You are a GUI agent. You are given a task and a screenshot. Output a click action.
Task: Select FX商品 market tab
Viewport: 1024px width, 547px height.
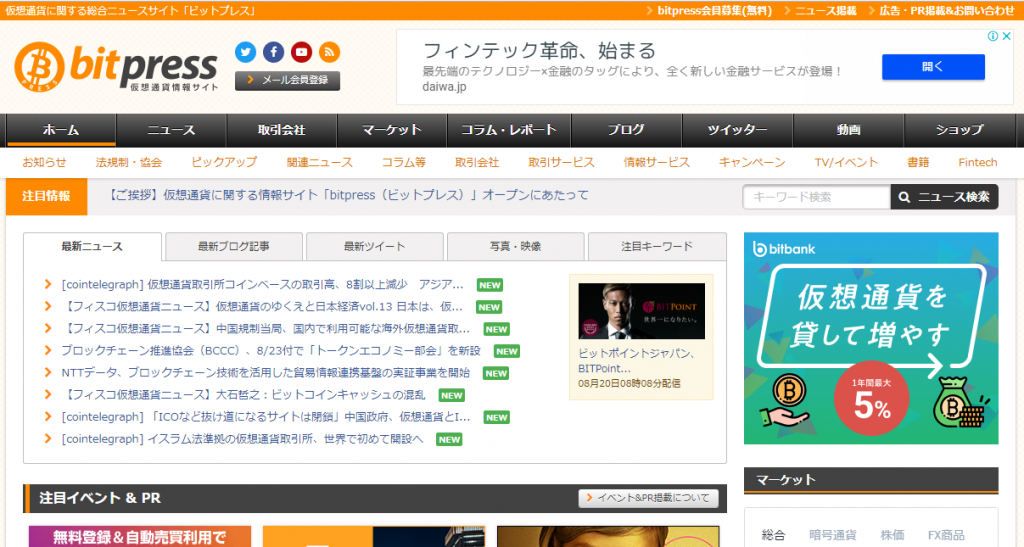[x=946, y=535]
